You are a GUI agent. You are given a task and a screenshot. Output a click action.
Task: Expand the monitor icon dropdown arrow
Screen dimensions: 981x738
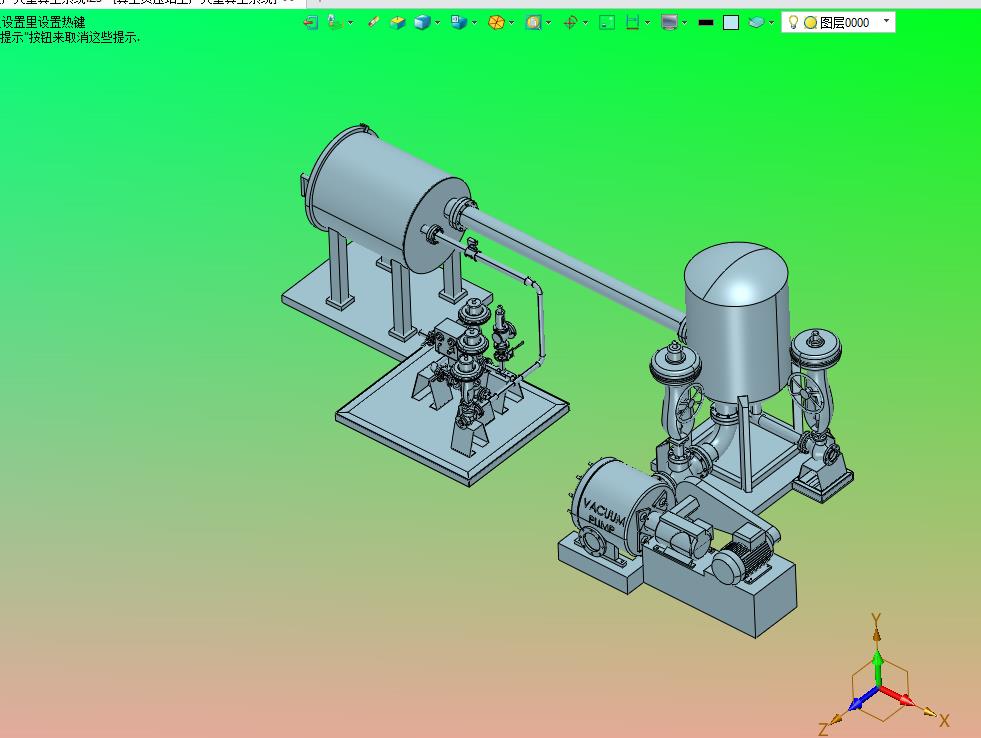pyautogui.click(x=684, y=23)
